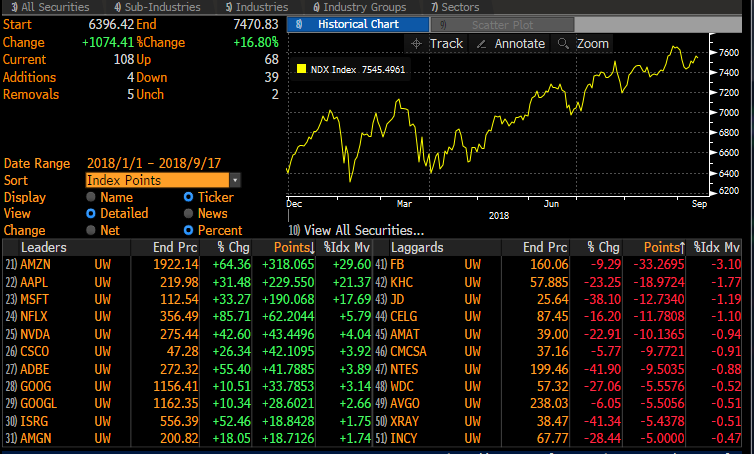This screenshot has width=754, height=454.
Task: Click the yellow NDX Index legend swatch
Action: [302, 69]
